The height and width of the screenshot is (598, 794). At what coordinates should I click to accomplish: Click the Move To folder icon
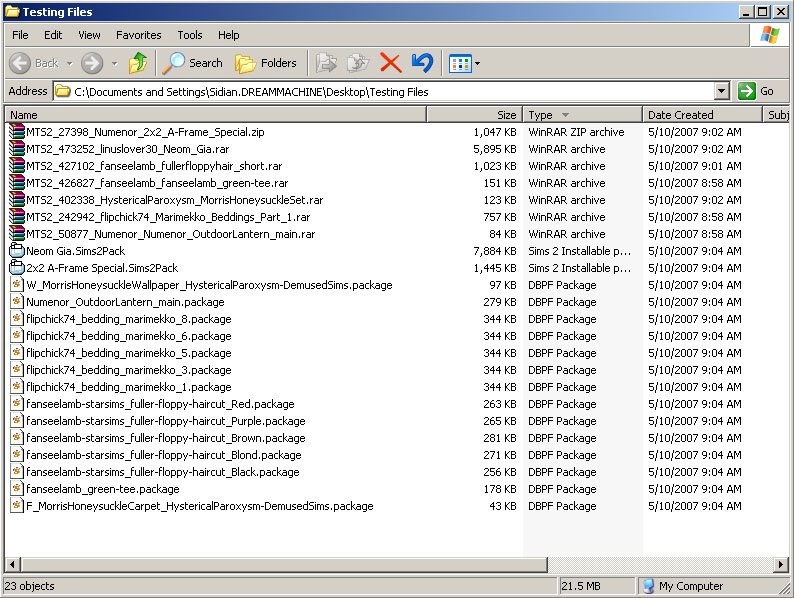coord(327,63)
